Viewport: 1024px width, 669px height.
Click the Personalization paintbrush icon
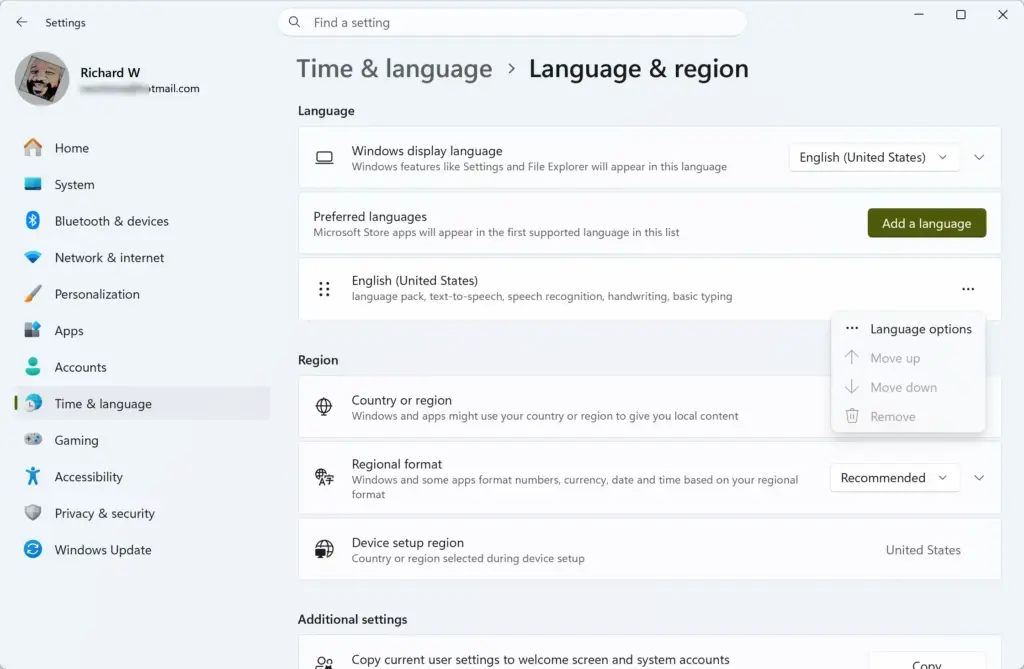(x=33, y=294)
